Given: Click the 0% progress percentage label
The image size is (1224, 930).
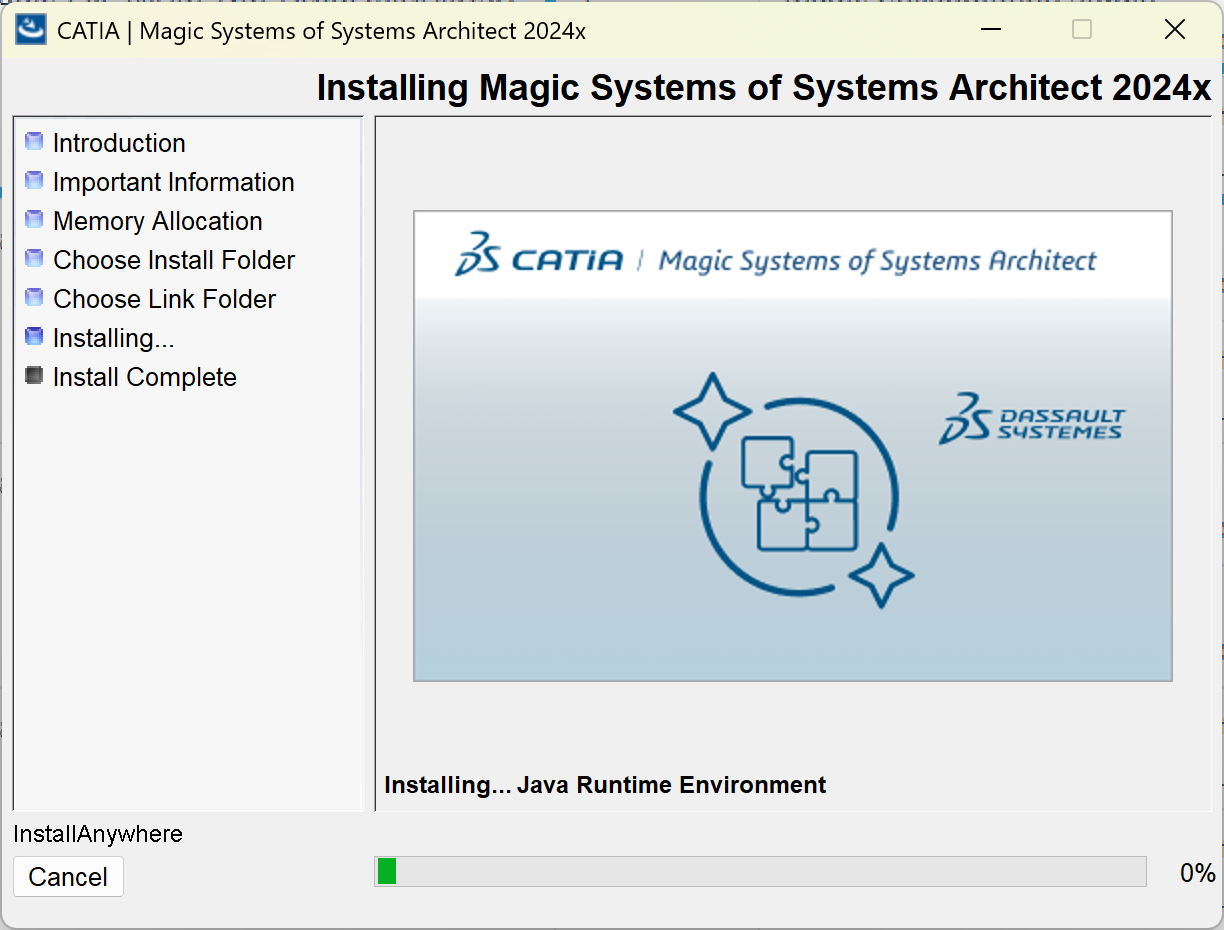Looking at the screenshot, I should click(x=1197, y=873).
